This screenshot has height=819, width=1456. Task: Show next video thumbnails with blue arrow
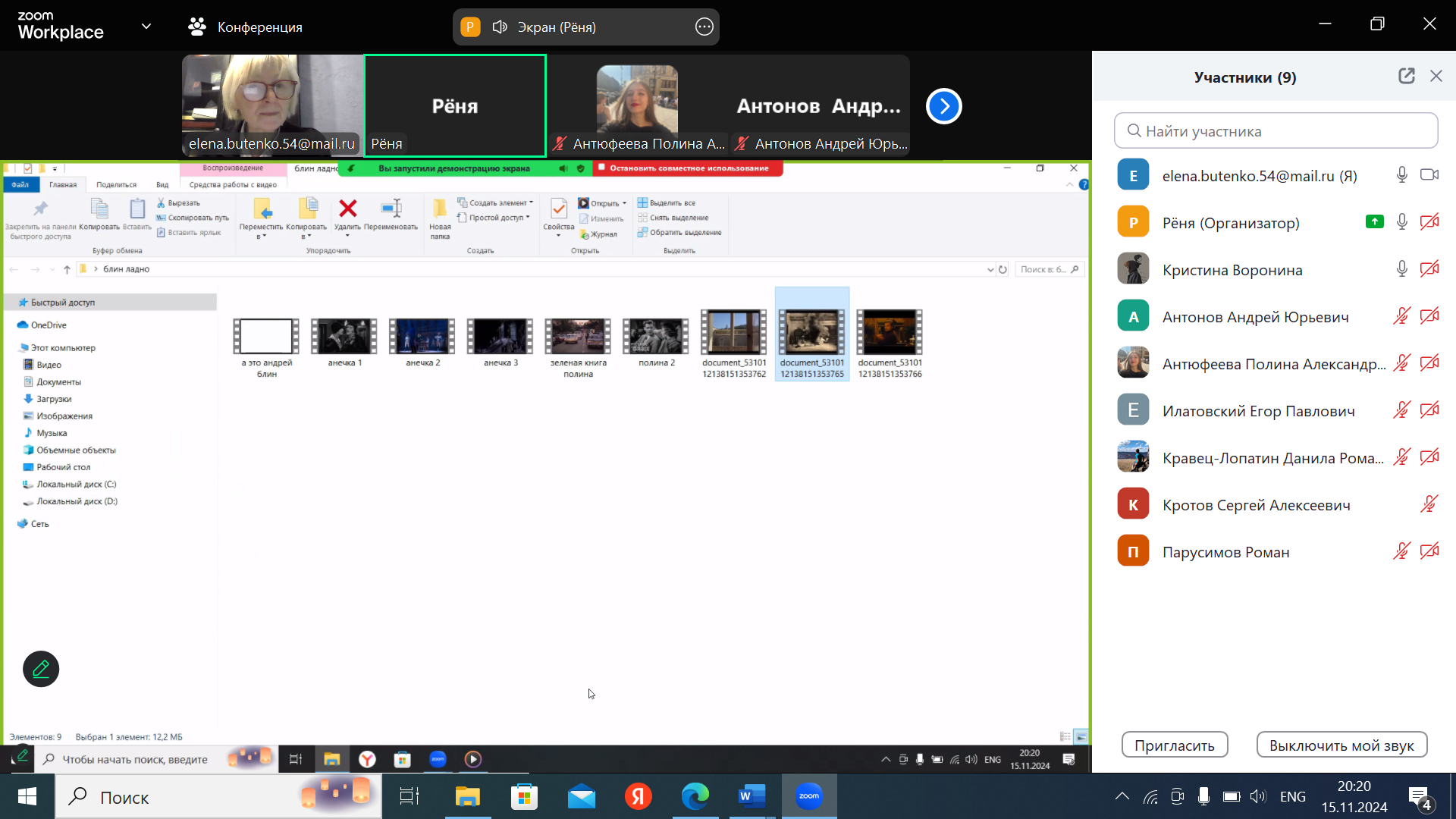944,106
